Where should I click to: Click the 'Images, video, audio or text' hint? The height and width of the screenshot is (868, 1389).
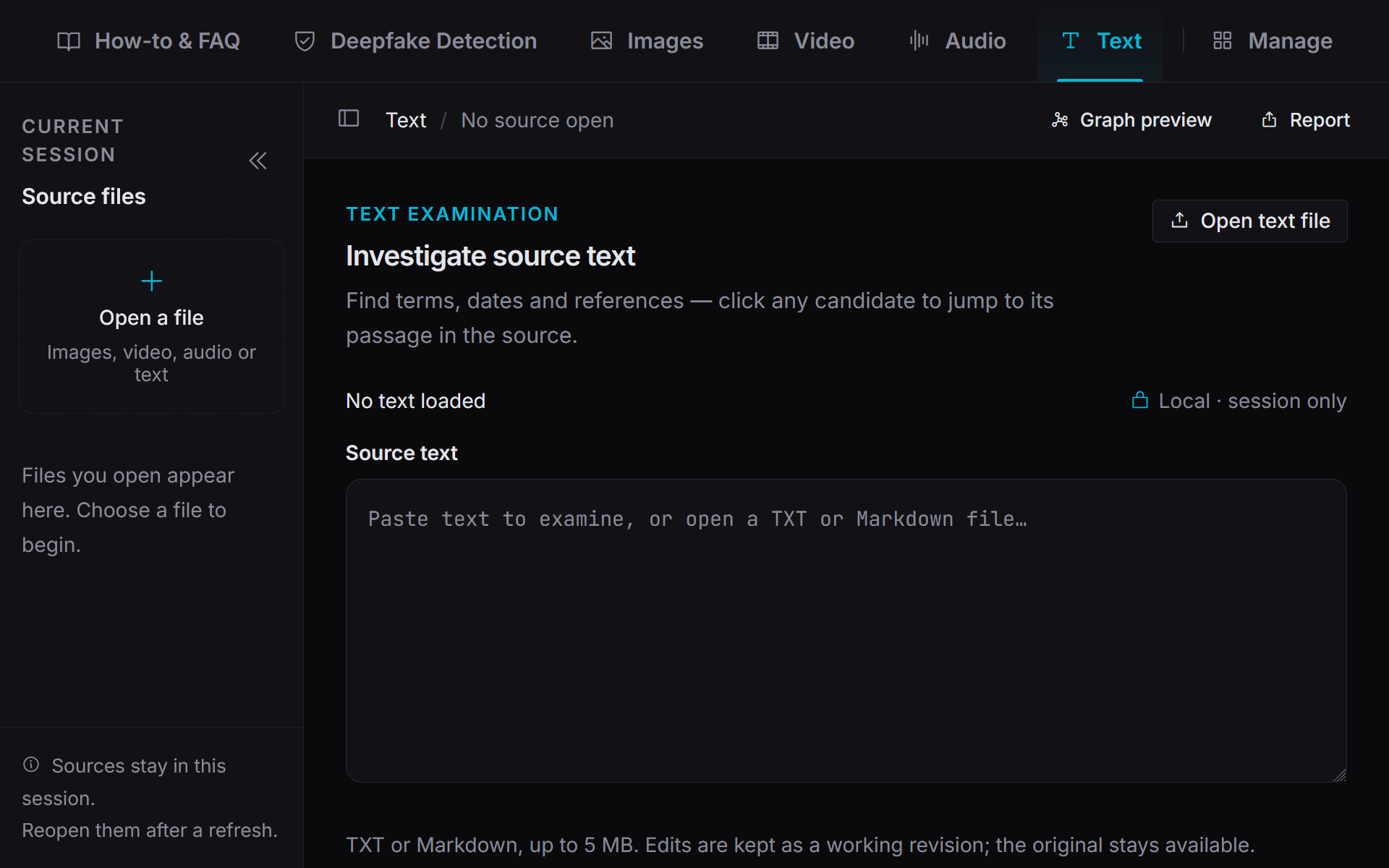(151, 363)
